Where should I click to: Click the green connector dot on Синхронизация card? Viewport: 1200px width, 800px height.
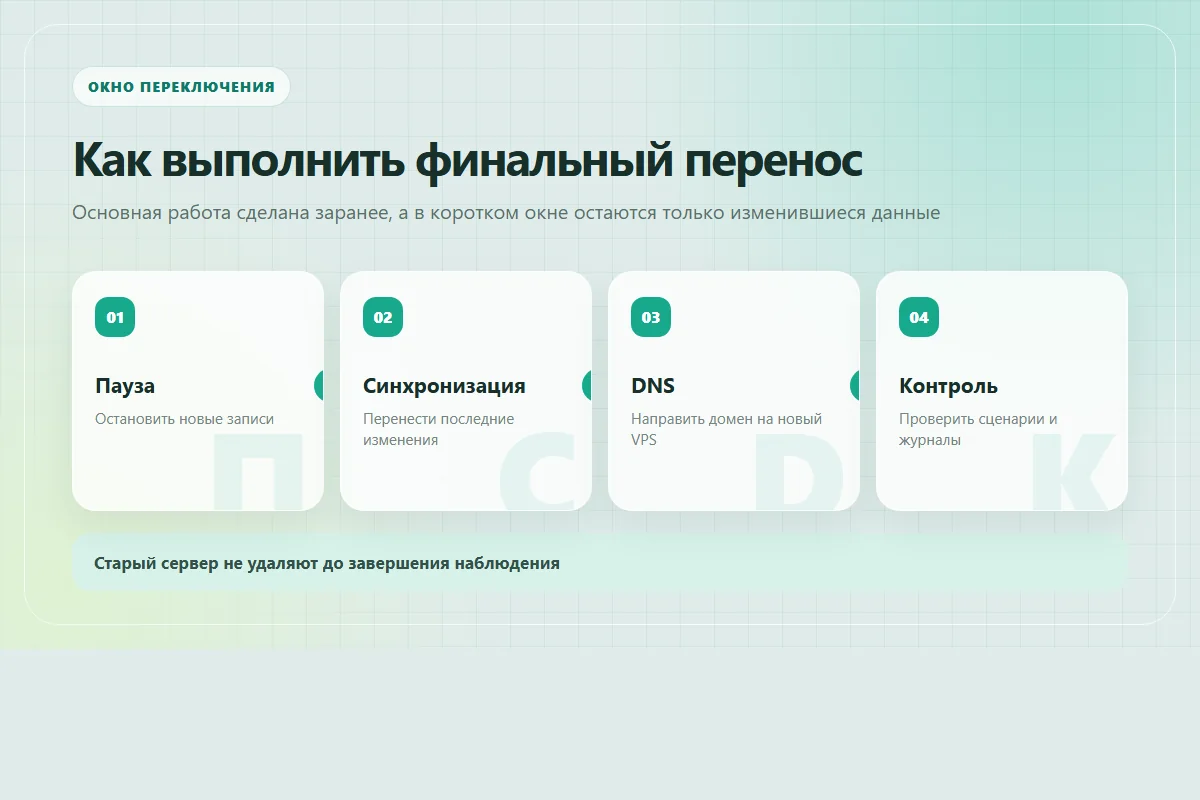pyautogui.click(x=587, y=386)
